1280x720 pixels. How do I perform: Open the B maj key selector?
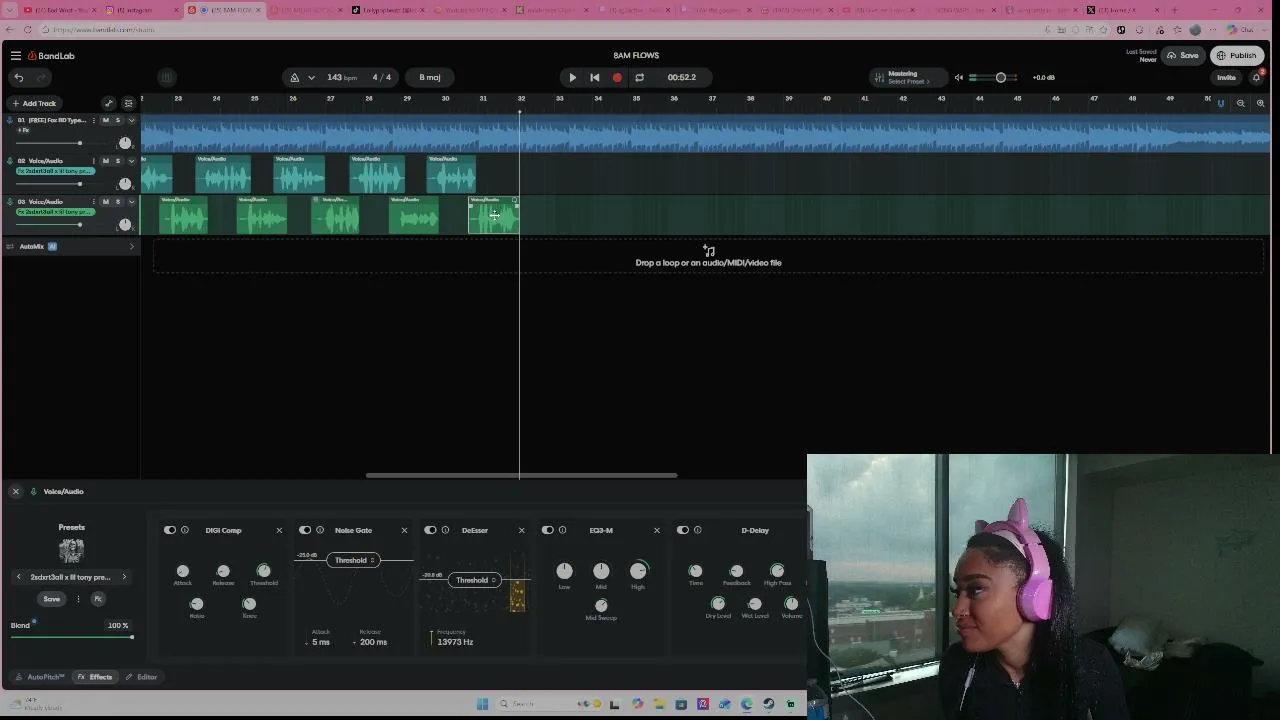[x=430, y=77]
